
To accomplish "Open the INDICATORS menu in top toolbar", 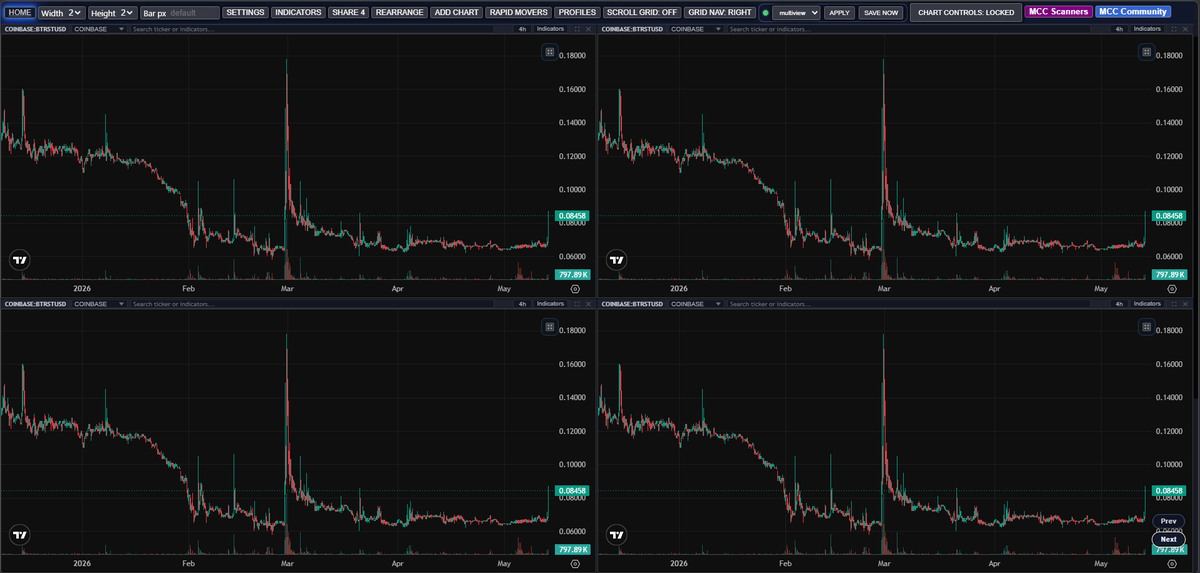I will point(298,13).
